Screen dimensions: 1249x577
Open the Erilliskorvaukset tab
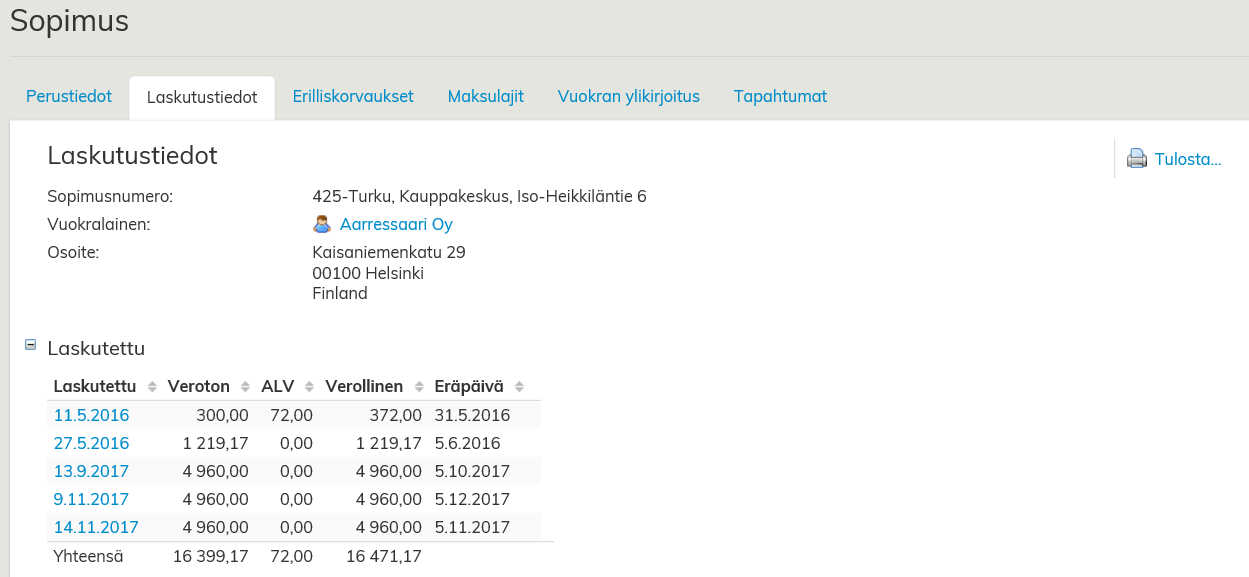click(x=353, y=97)
